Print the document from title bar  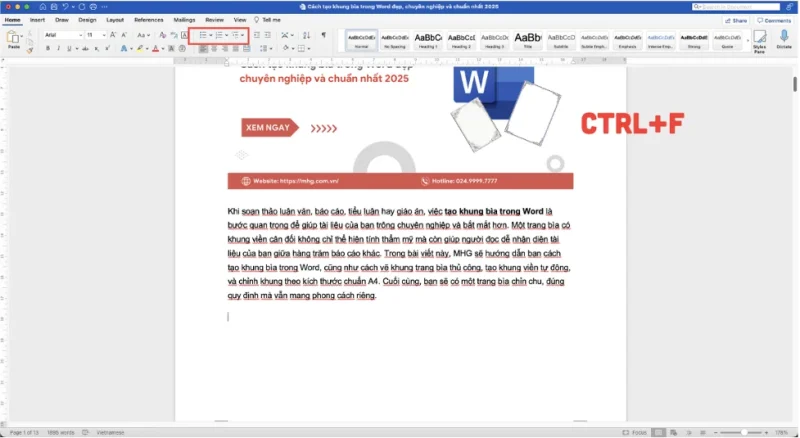click(x=93, y=7)
